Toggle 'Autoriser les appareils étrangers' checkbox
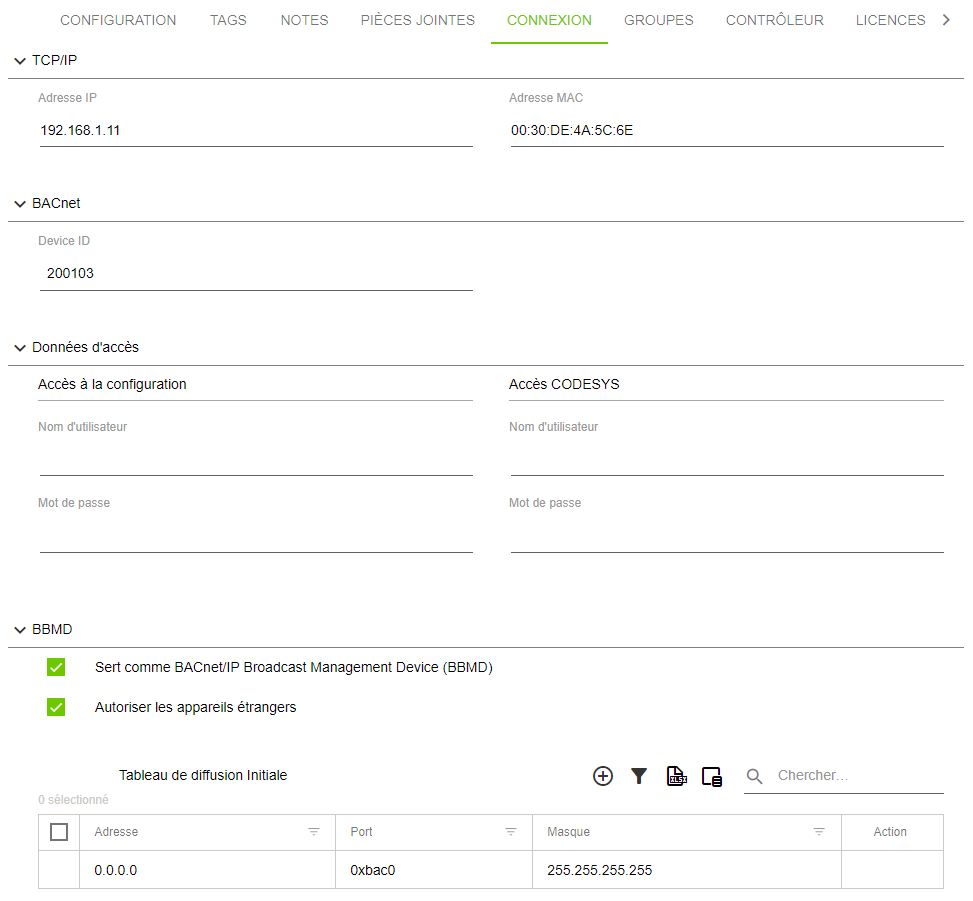This screenshot has width=973, height=901. (56, 707)
